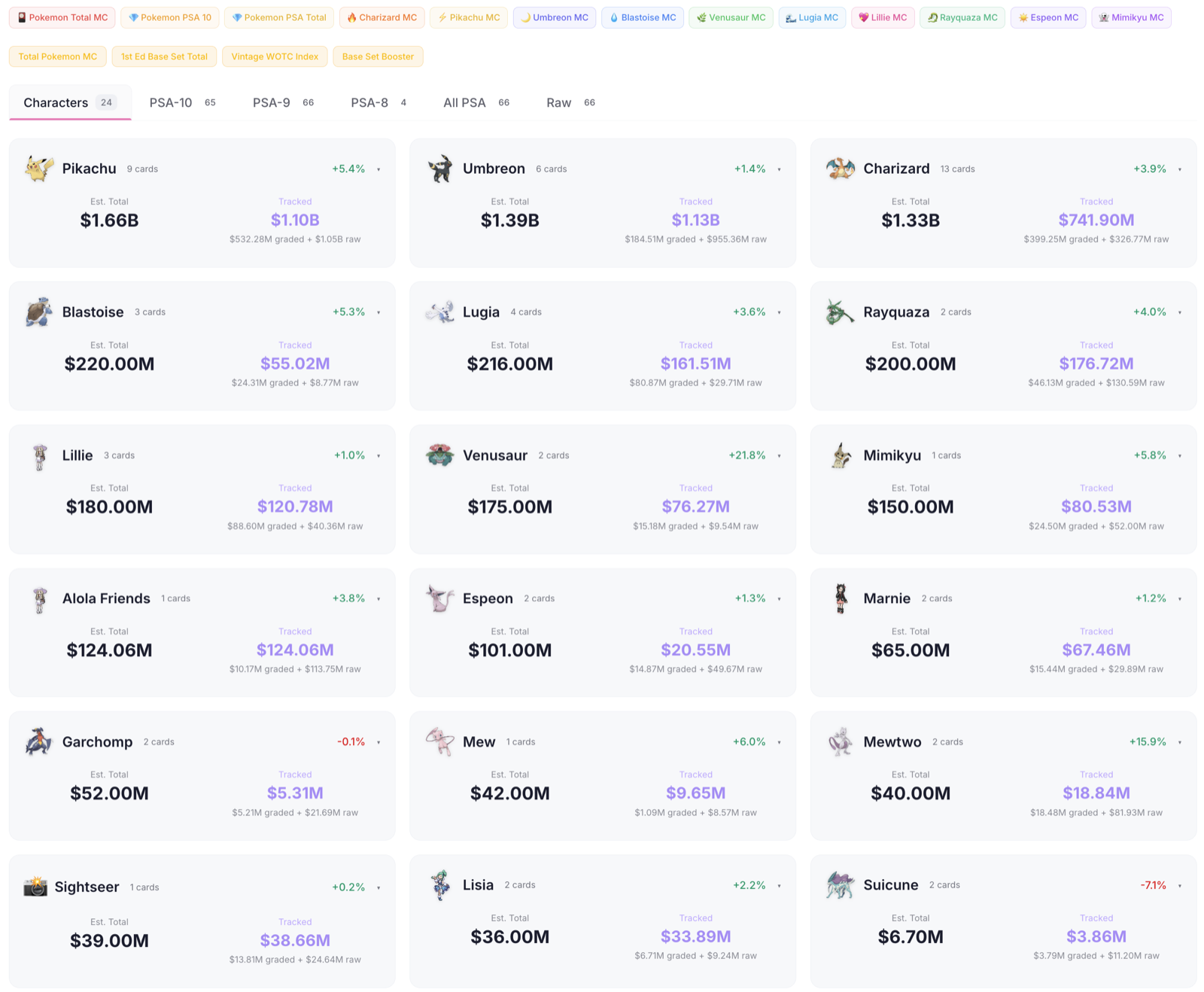
Task: Click the Lugia sprite icon
Action: pyautogui.click(x=440, y=312)
